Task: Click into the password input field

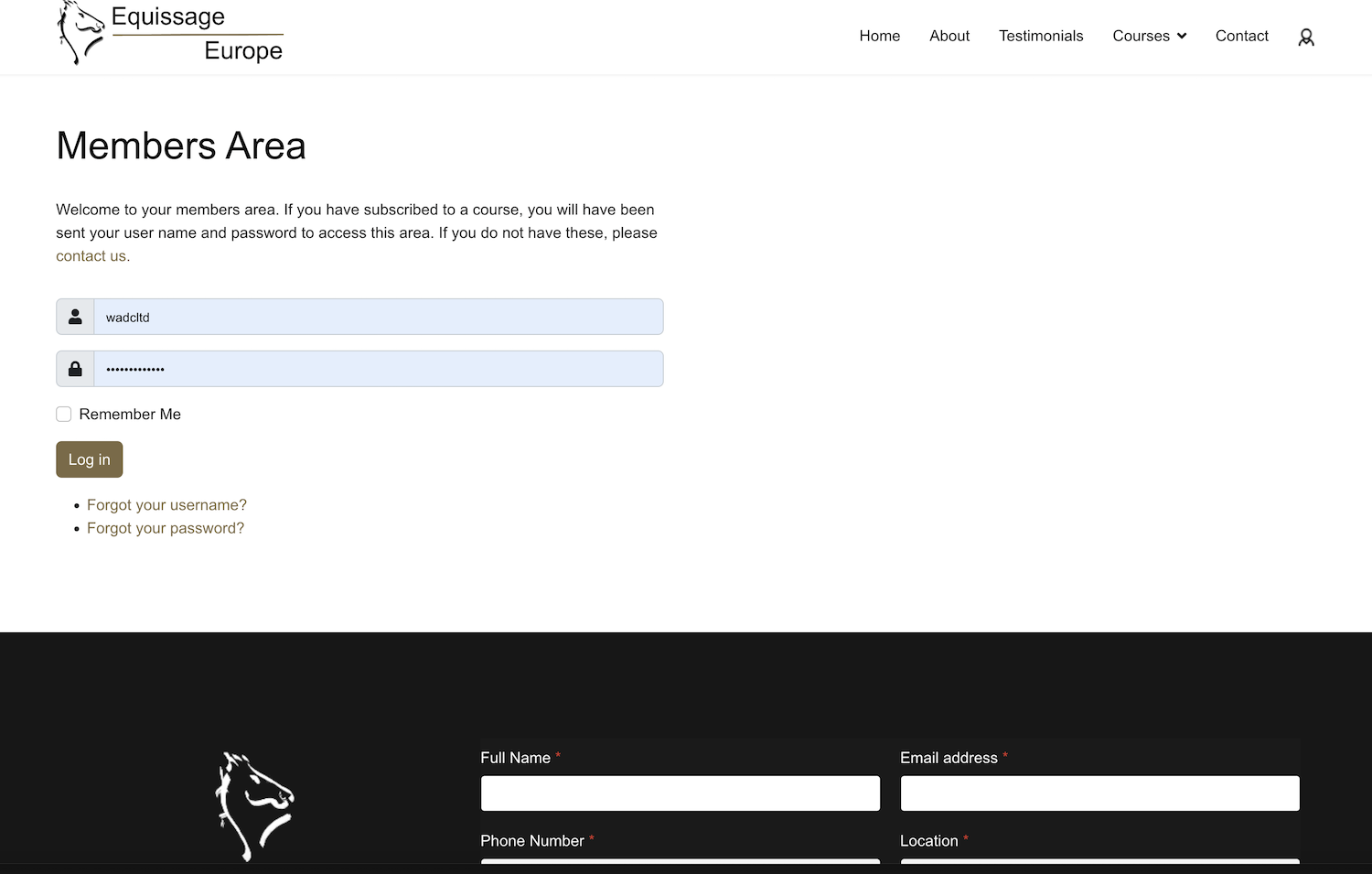Action: 378,369
